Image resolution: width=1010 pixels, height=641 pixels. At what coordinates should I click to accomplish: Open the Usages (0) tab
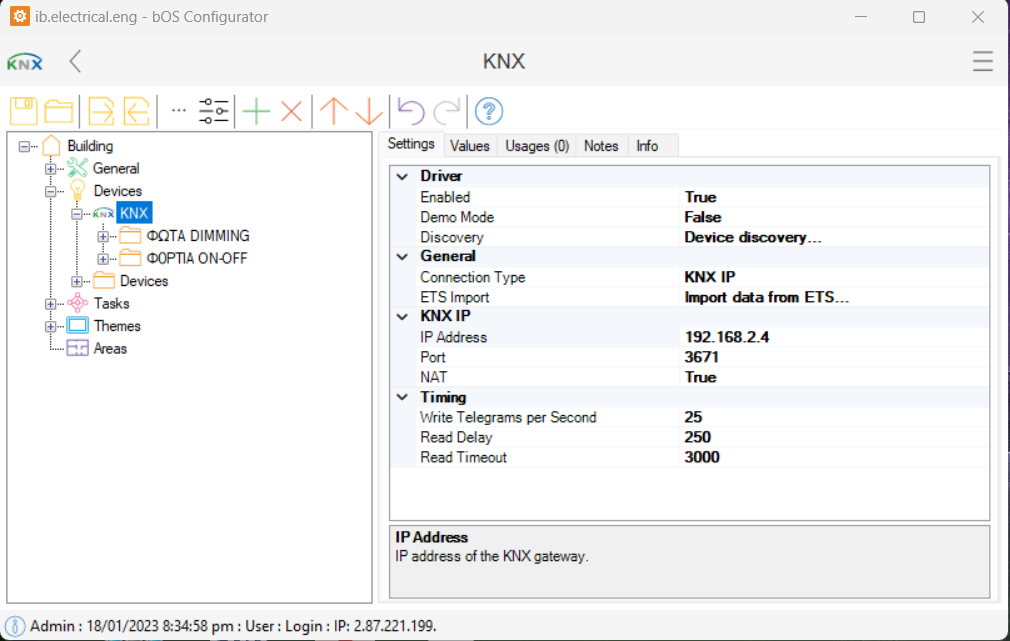pos(537,146)
